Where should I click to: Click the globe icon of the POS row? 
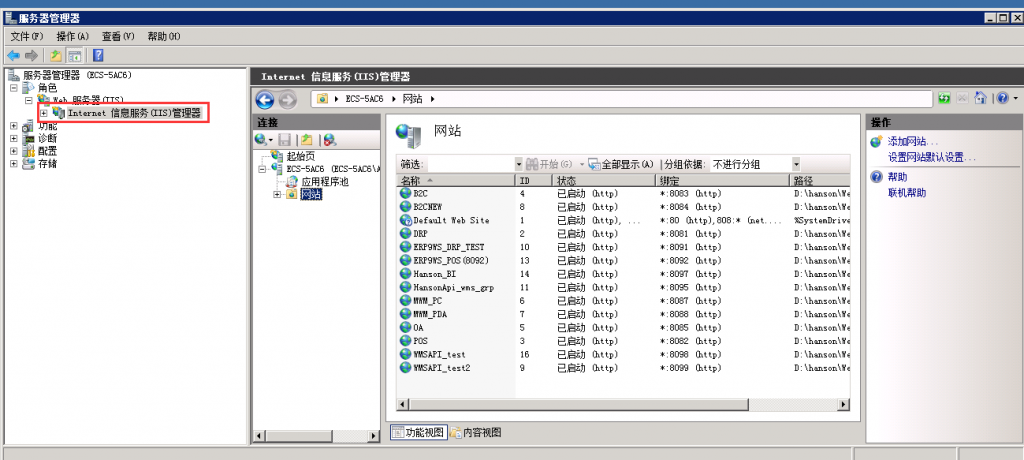(x=406, y=340)
